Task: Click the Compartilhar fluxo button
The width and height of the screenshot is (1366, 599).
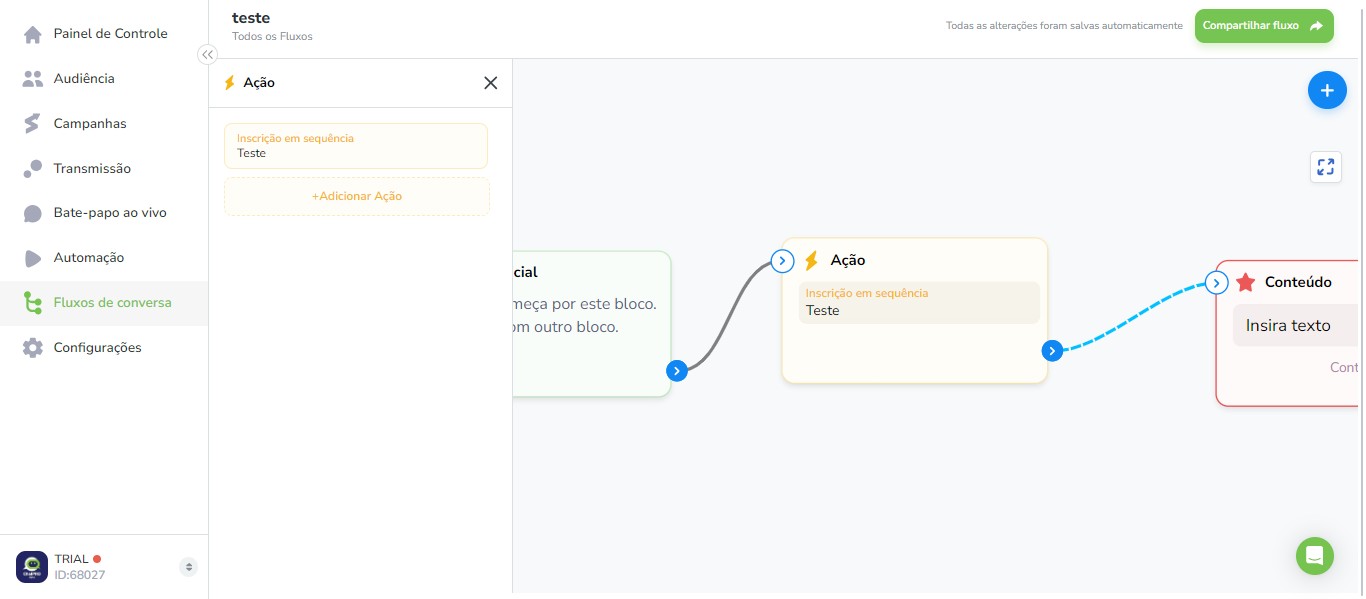Action: [x=1264, y=26]
